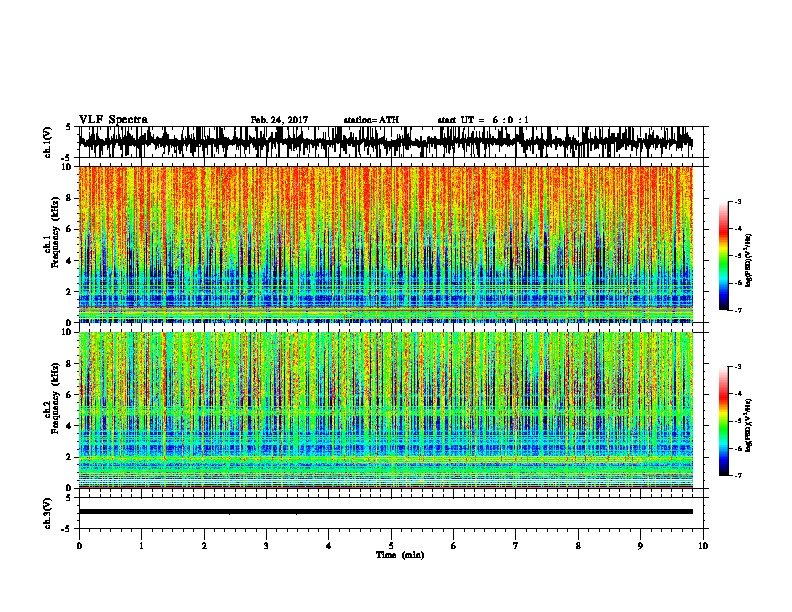Click the '8' kHz tick on the ch.1 frequency axis
792x612 pixels.
point(70,198)
